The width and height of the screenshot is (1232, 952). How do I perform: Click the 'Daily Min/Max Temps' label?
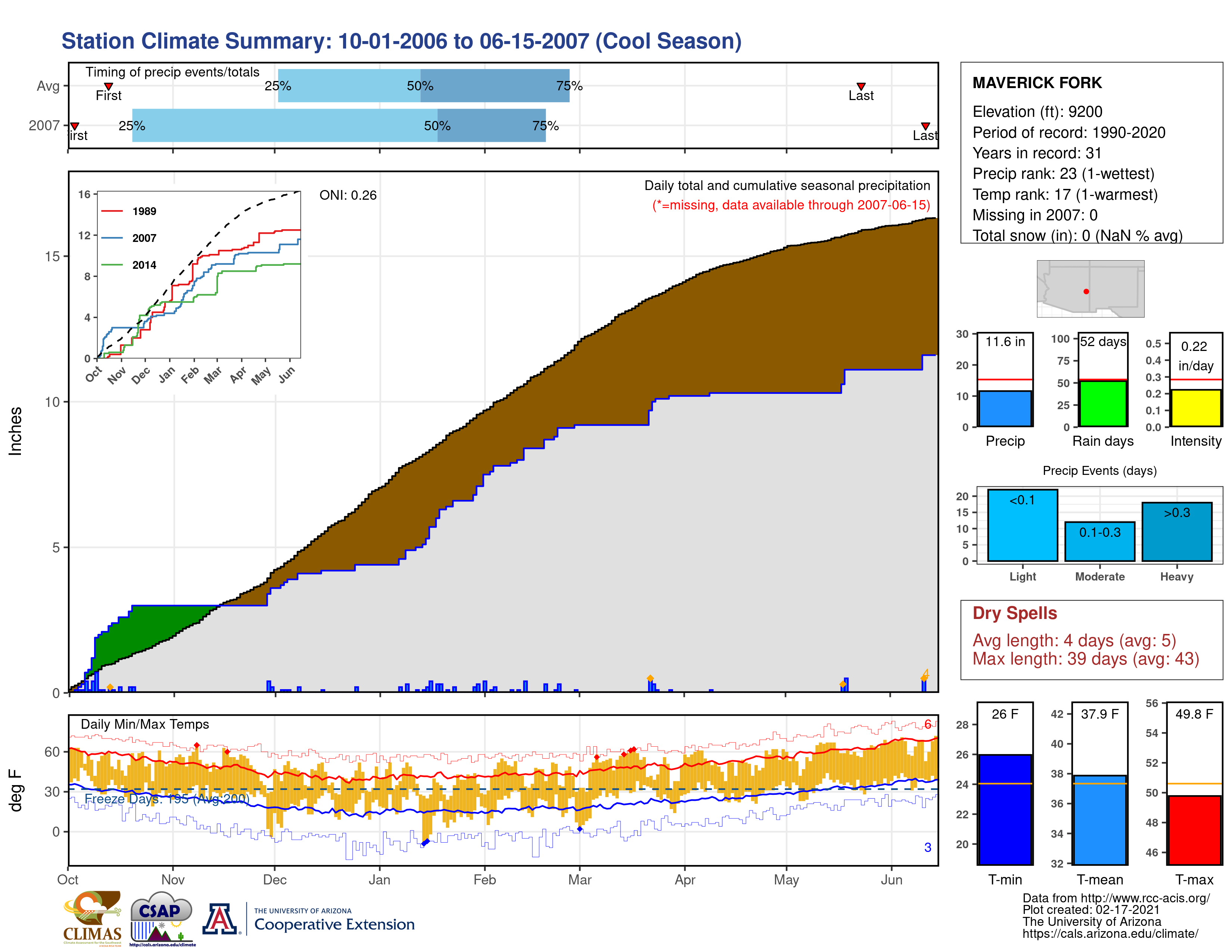point(144,724)
